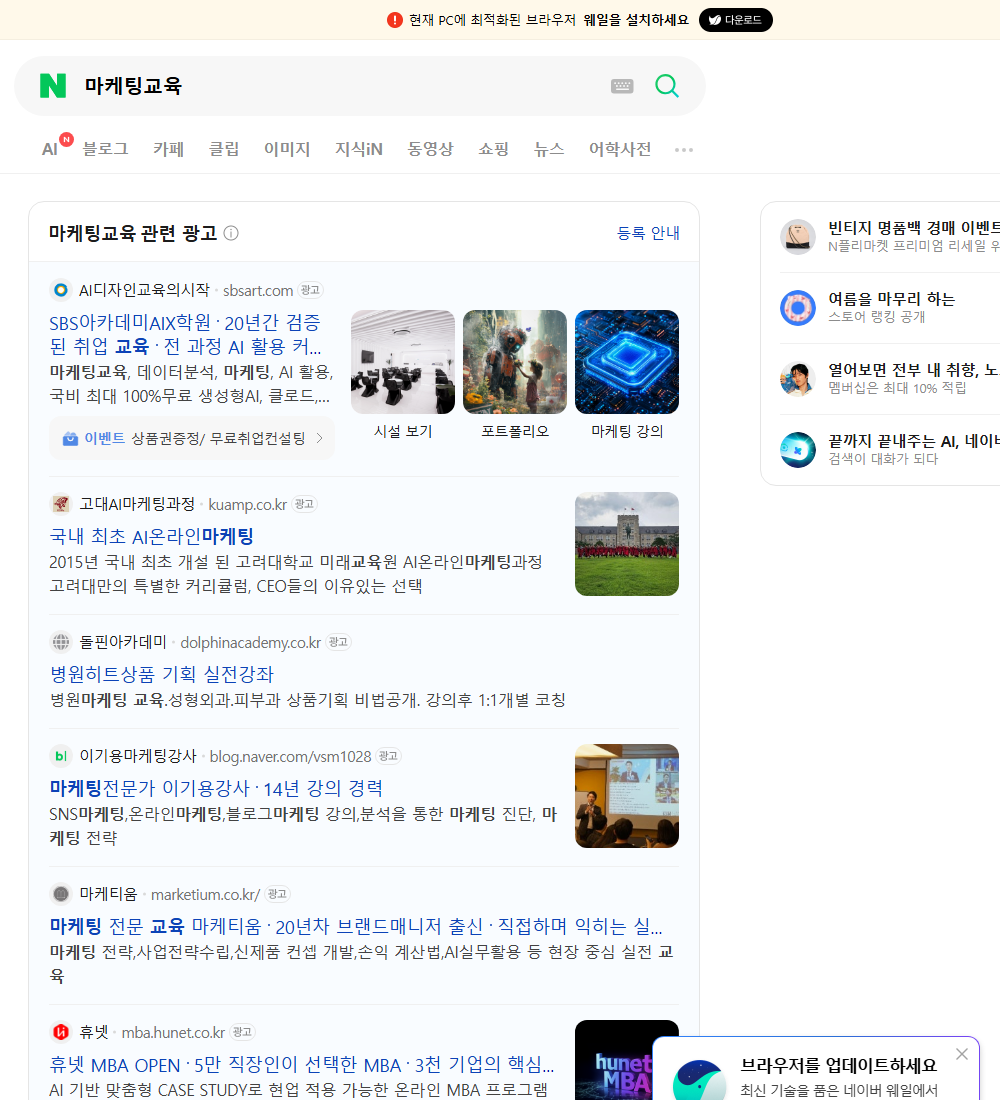Click the hunet MBA thumbnail
Viewport: 1000px width, 1100px height.
tap(613, 1060)
